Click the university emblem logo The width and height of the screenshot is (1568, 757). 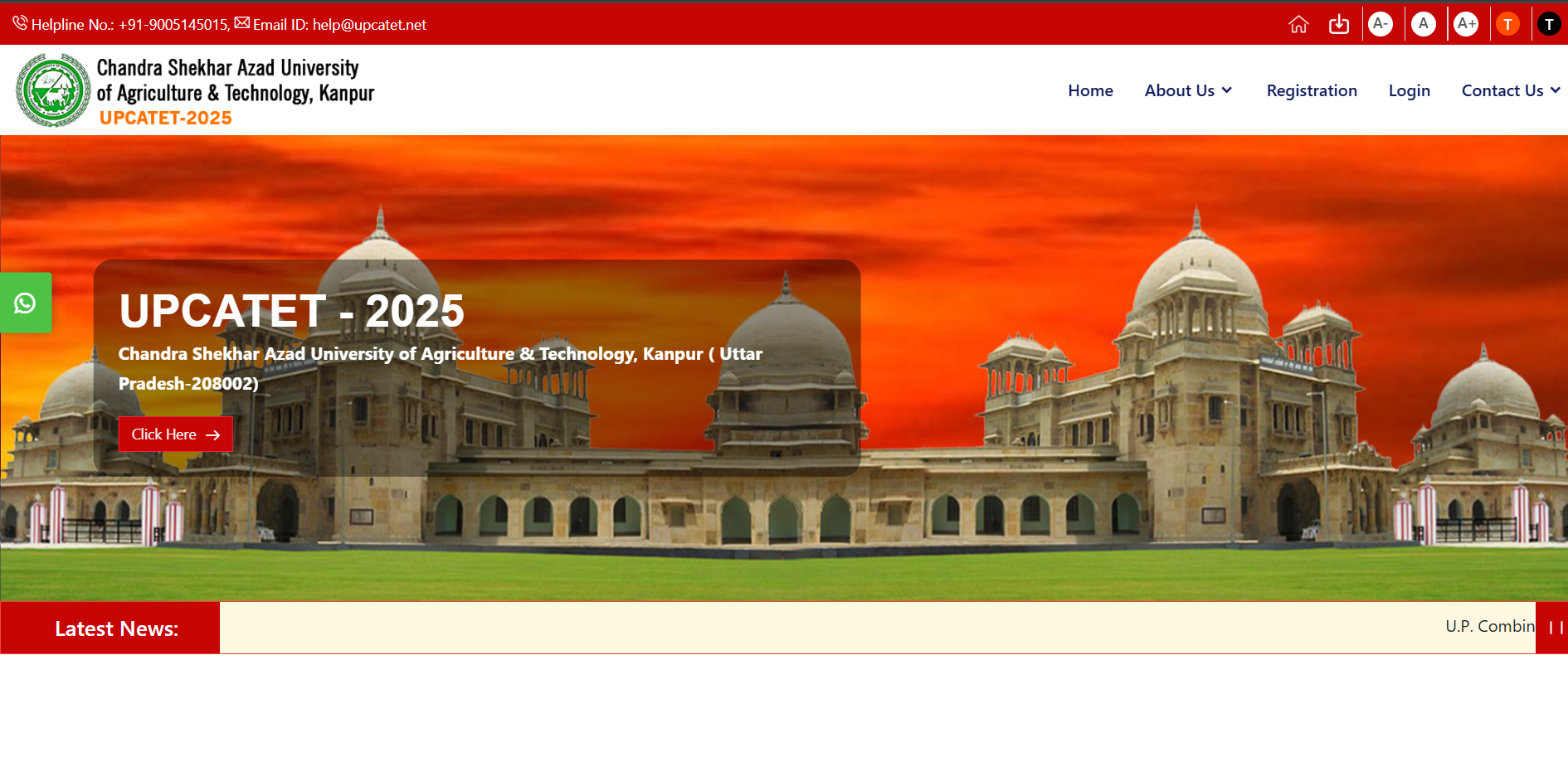pyautogui.click(x=54, y=90)
